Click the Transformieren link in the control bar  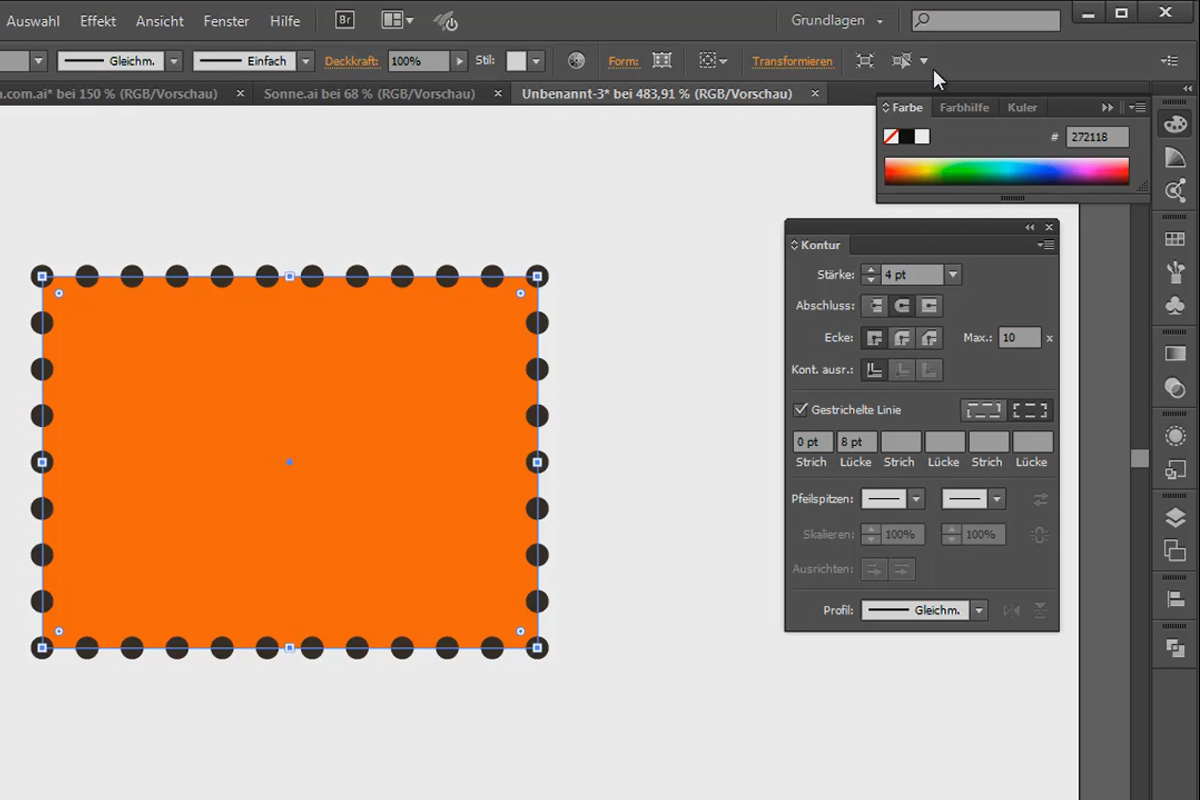(x=792, y=61)
